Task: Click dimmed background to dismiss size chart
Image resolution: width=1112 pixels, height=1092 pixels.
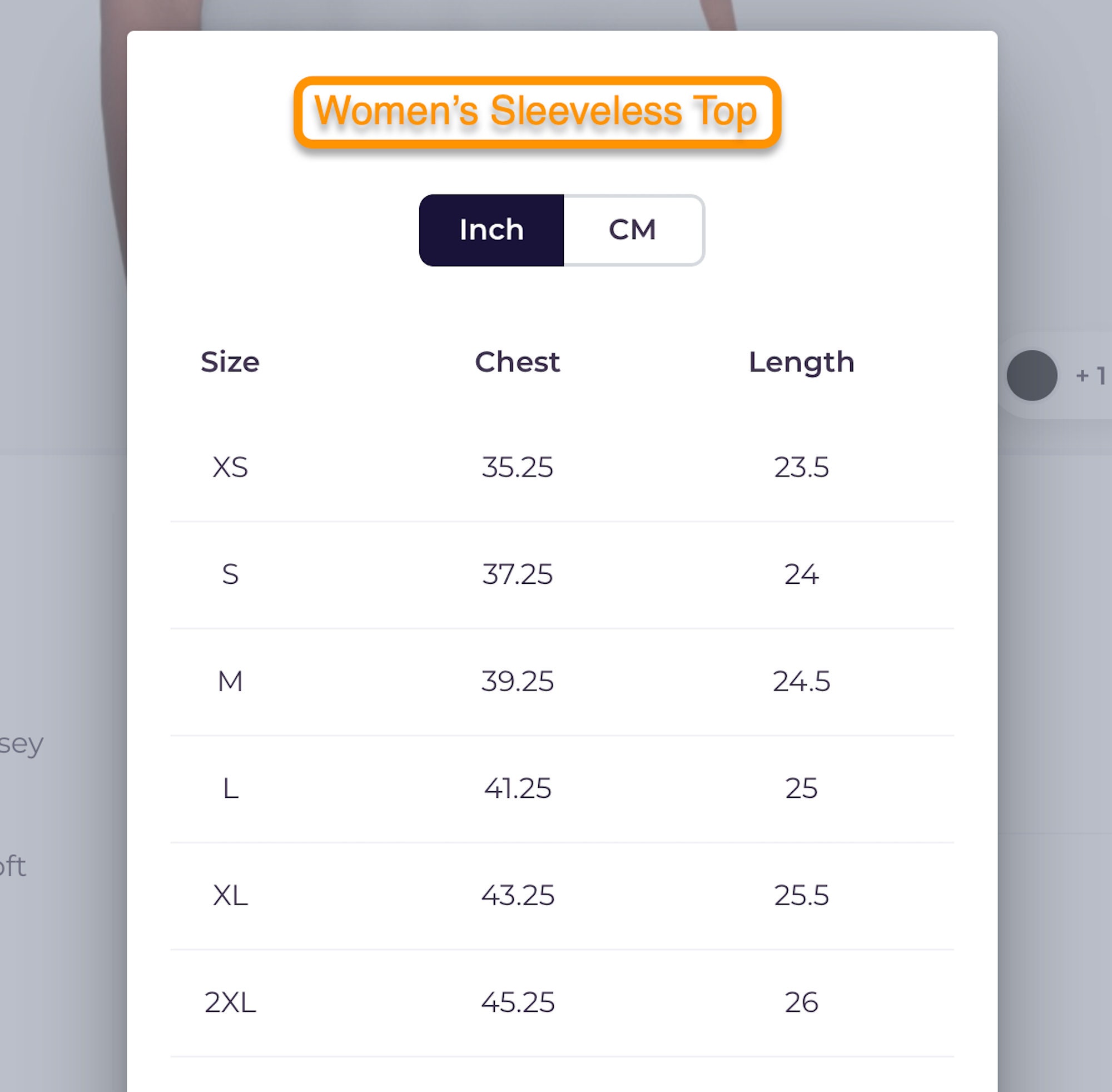Action: pos(63,574)
